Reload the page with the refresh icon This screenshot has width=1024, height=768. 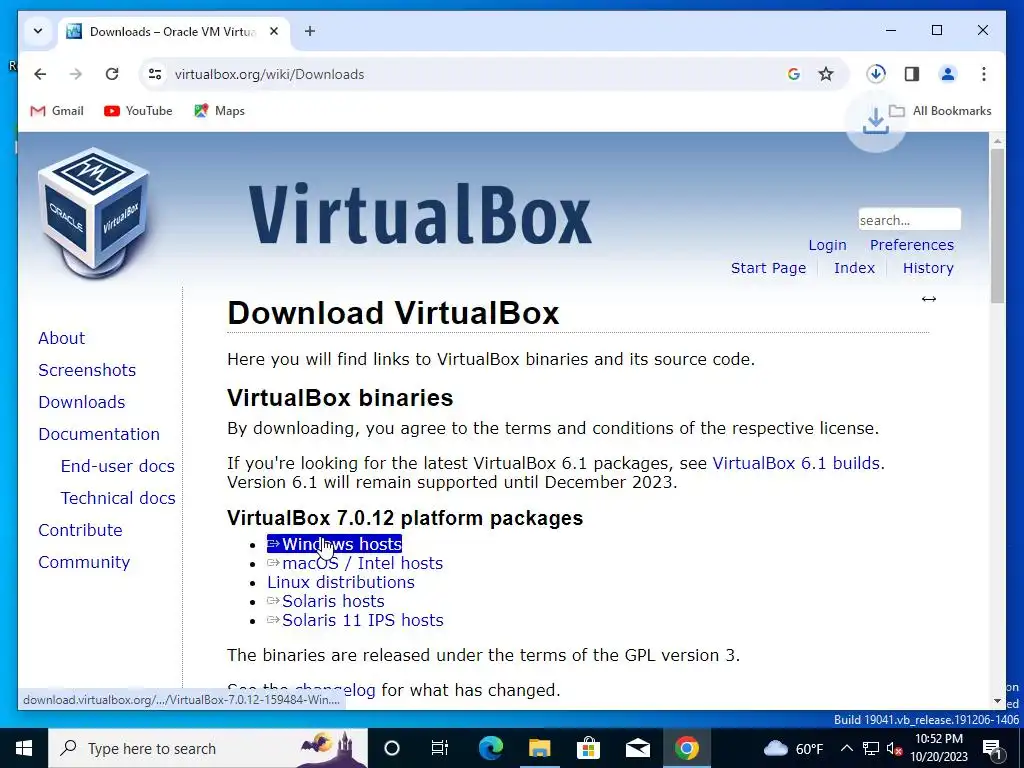(112, 74)
